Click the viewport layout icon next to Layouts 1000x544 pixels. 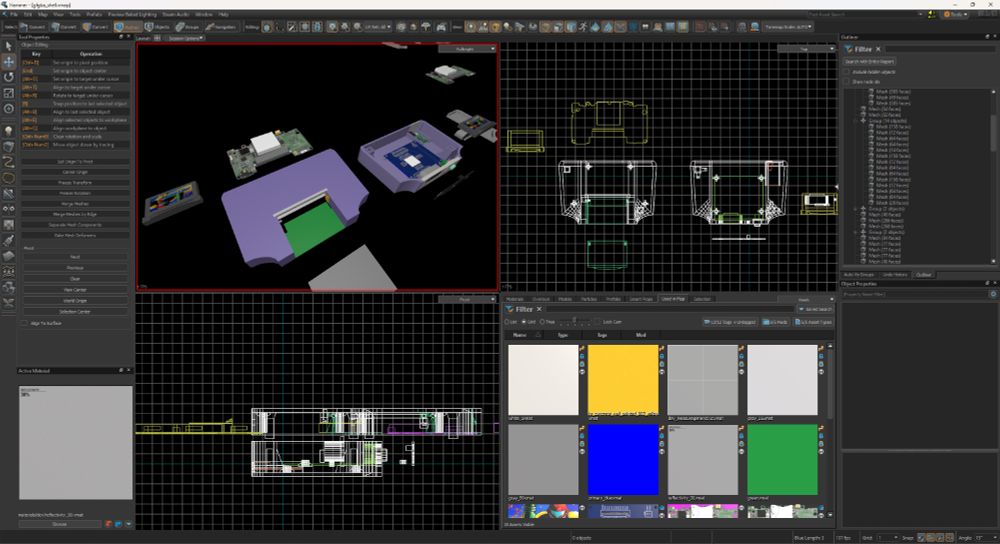click(x=158, y=38)
